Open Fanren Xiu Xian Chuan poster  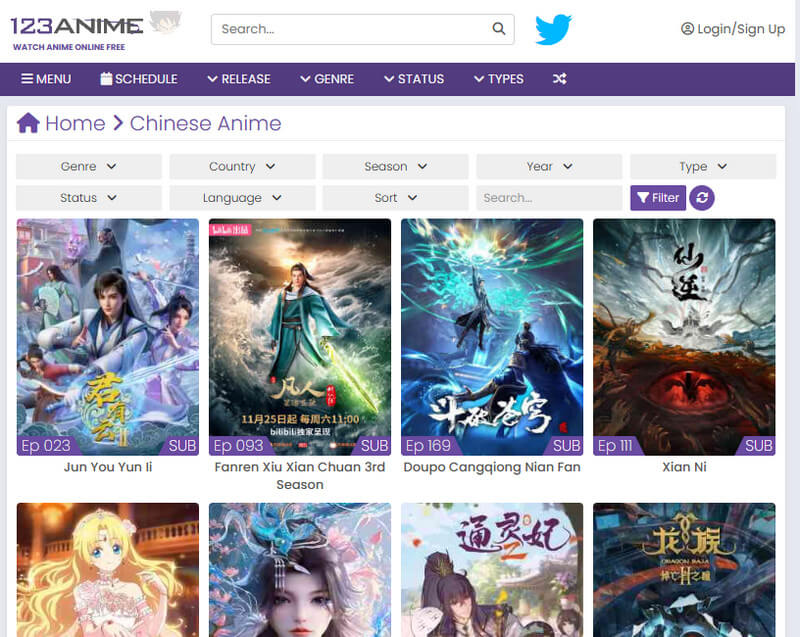pyautogui.click(x=300, y=337)
